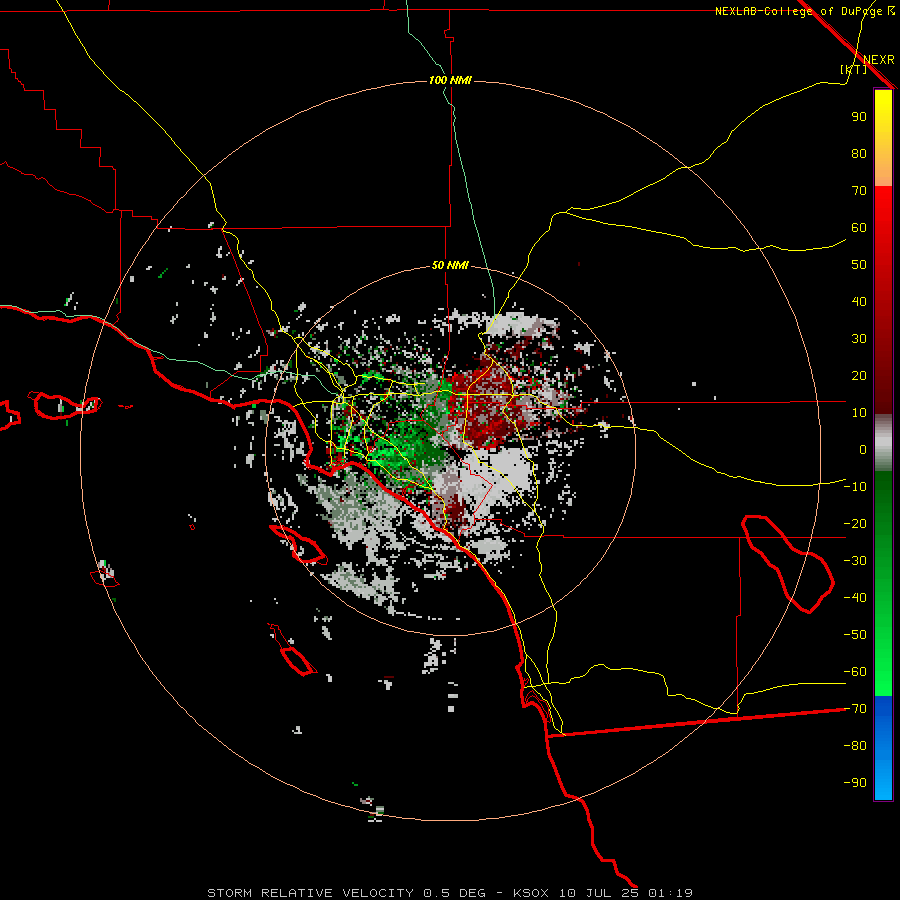The image size is (900, 900).
Task: Select the 0 scale value
Action: (x=863, y=449)
